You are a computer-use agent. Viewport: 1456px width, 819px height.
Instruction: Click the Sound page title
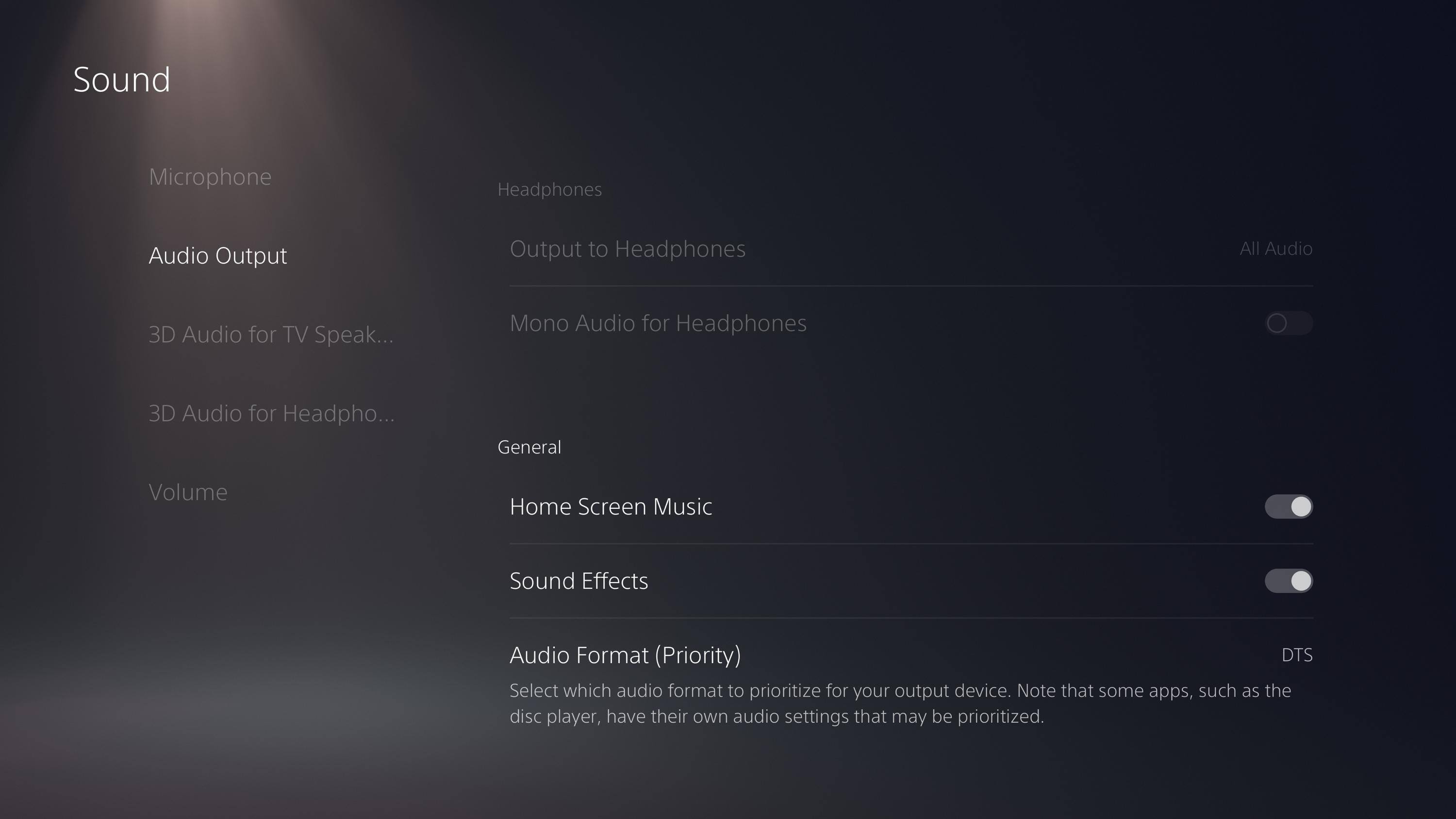[121, 79]
